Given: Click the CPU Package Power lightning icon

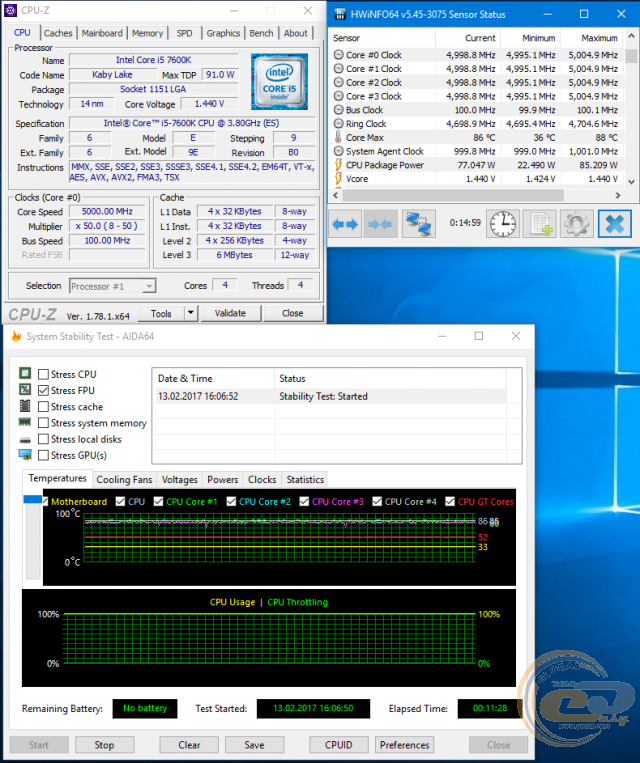Looking at the screenshot, I should coord(338,165).
